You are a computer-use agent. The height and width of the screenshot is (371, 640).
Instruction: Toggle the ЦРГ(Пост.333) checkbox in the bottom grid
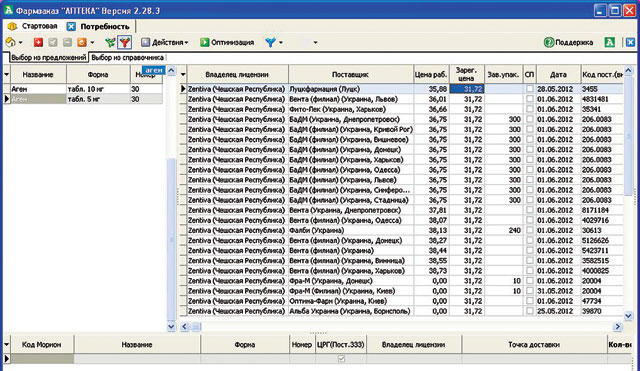pyautogui.click(x=341, y=359)
